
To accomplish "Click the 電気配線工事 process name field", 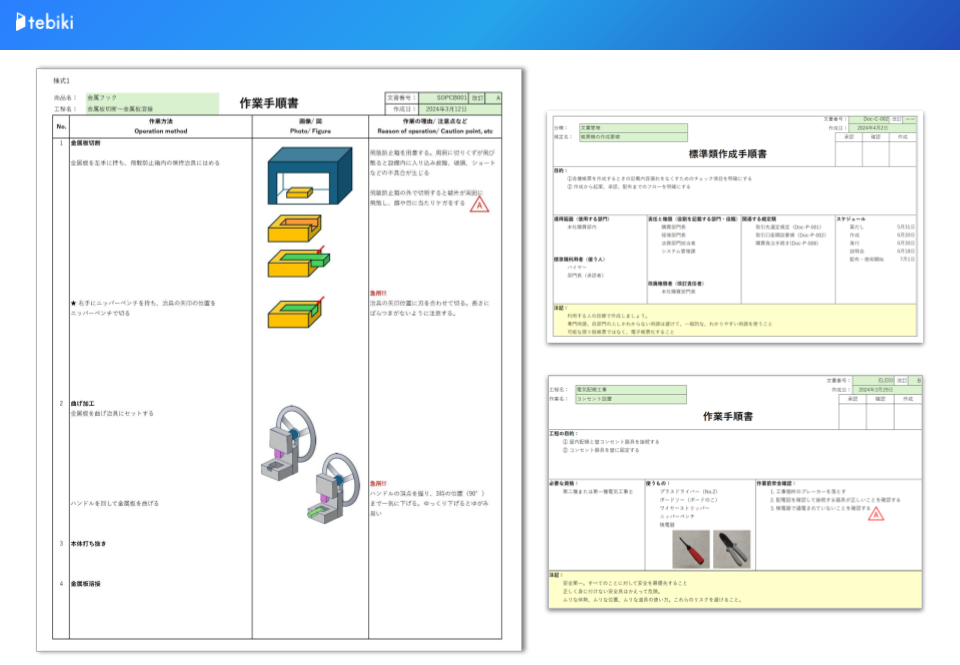I will (631, 389).
